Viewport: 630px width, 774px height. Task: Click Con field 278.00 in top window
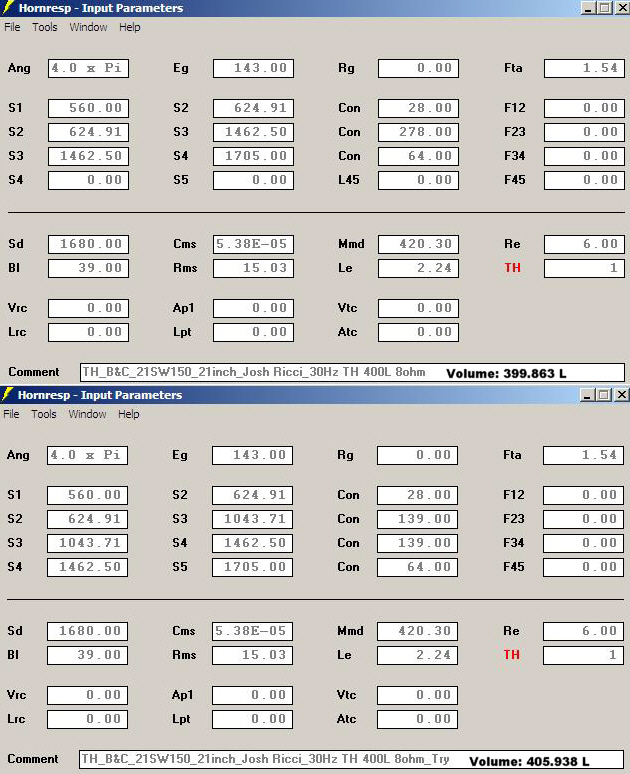[x=418, y=132]
